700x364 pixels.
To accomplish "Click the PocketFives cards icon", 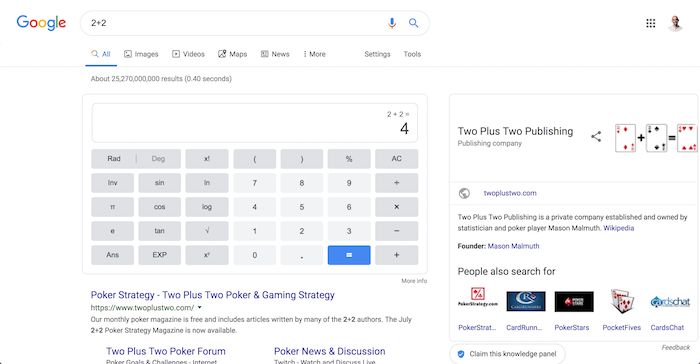I will coord(622,301).
